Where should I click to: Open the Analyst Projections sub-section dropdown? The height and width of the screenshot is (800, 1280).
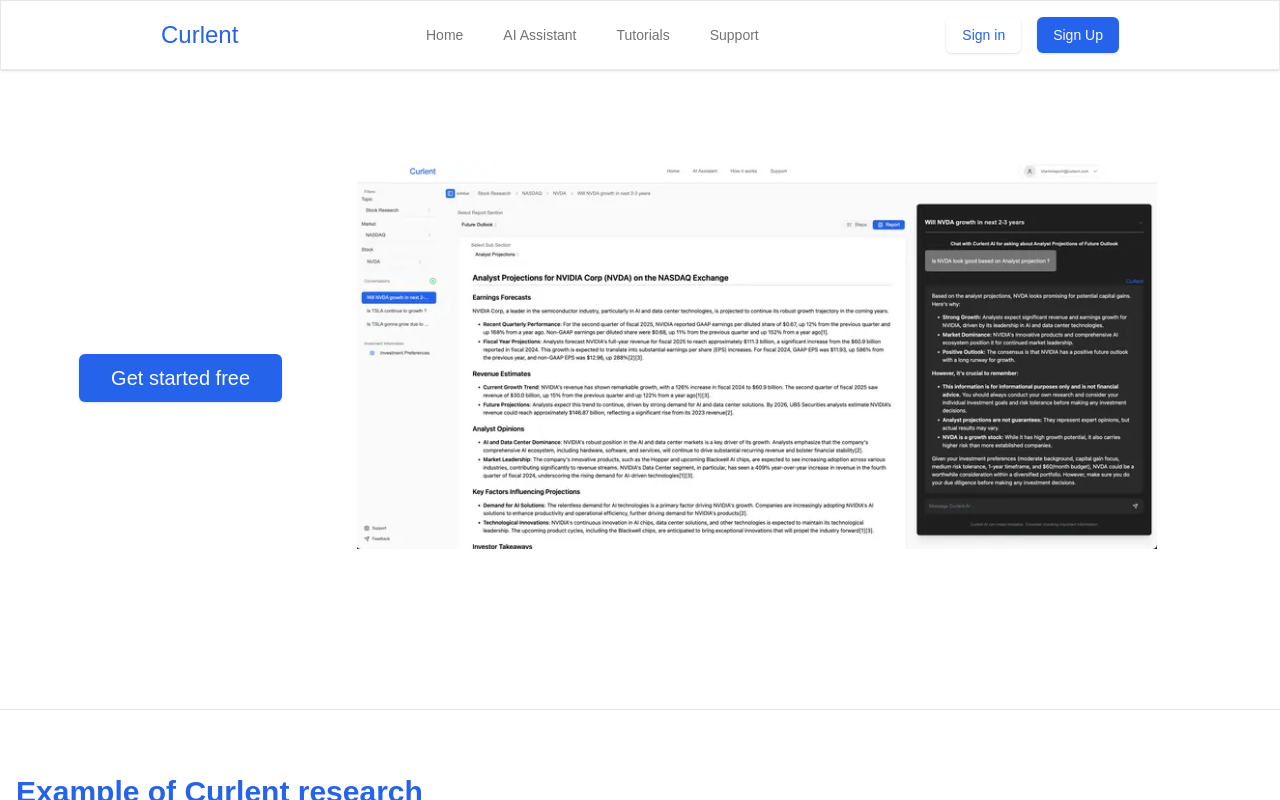(x=497, y=254)
